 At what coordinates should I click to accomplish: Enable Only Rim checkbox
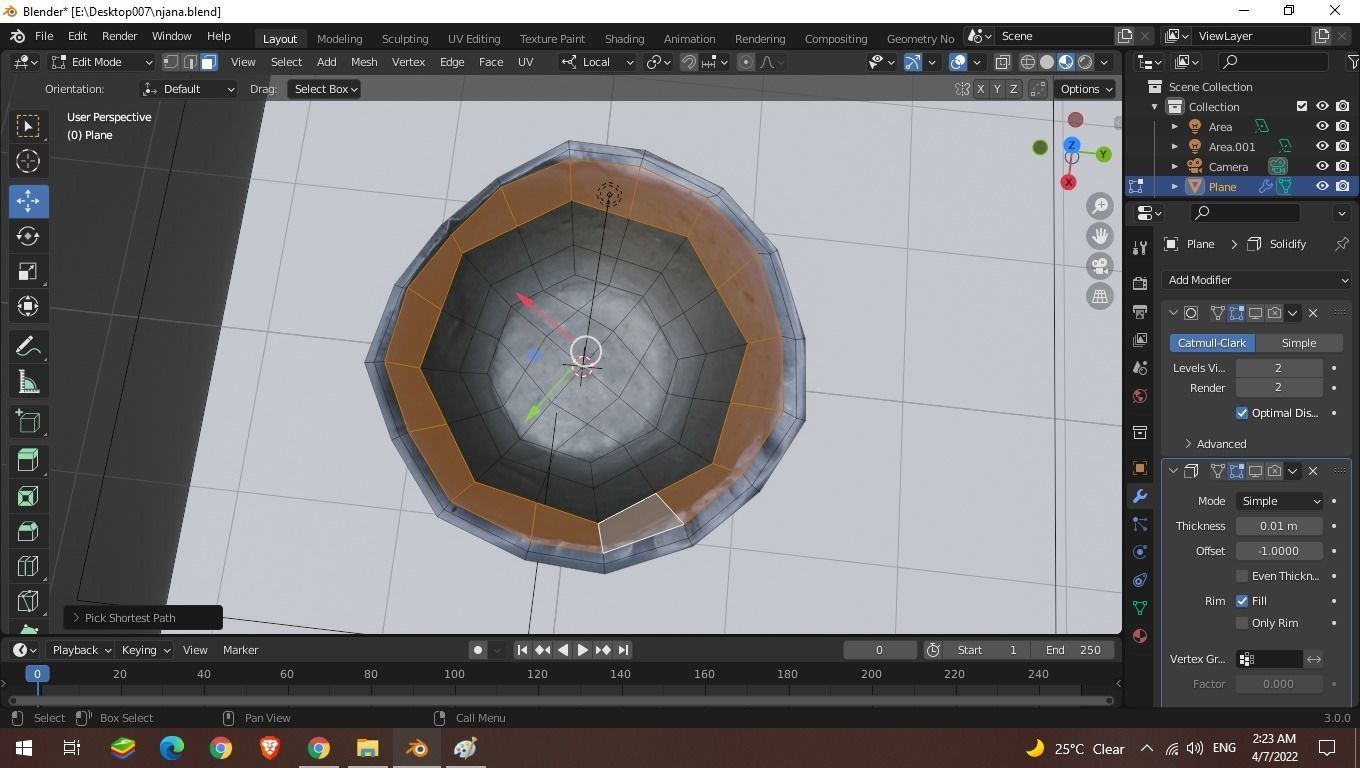1242,623
